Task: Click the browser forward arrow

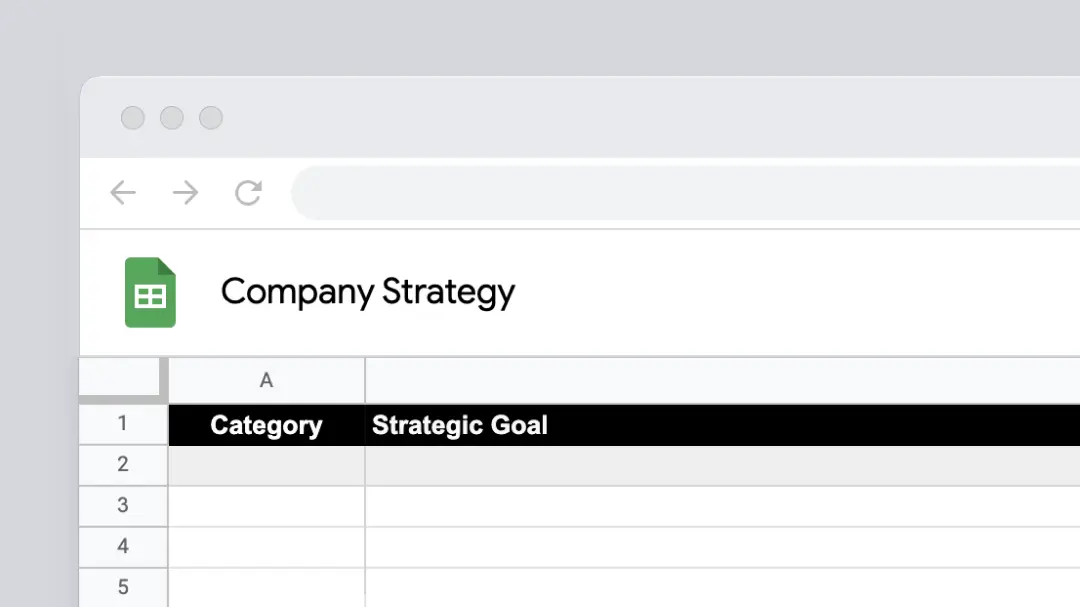Action: (185, 192)
